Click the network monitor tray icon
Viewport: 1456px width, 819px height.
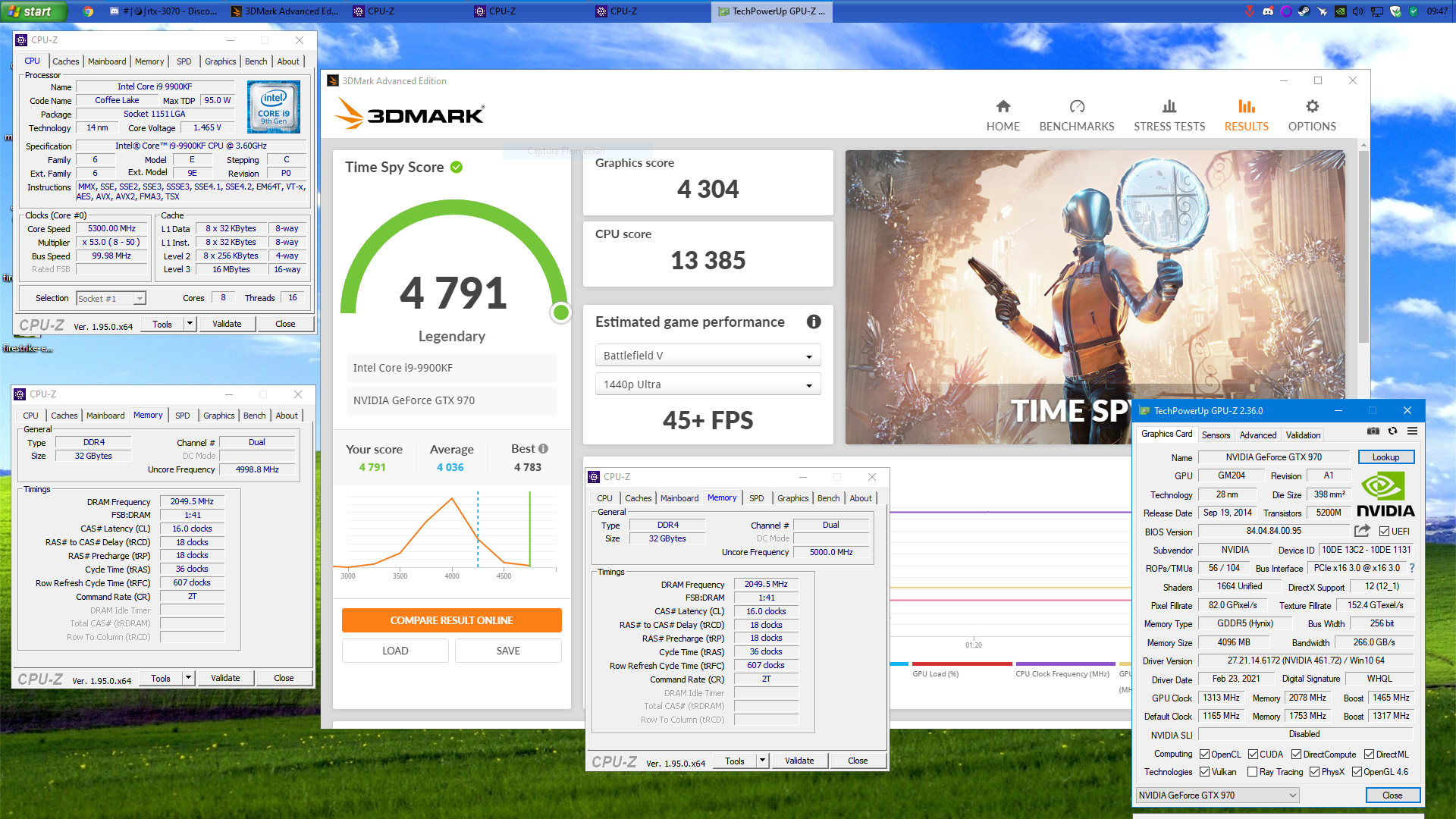coord(1376,11)
